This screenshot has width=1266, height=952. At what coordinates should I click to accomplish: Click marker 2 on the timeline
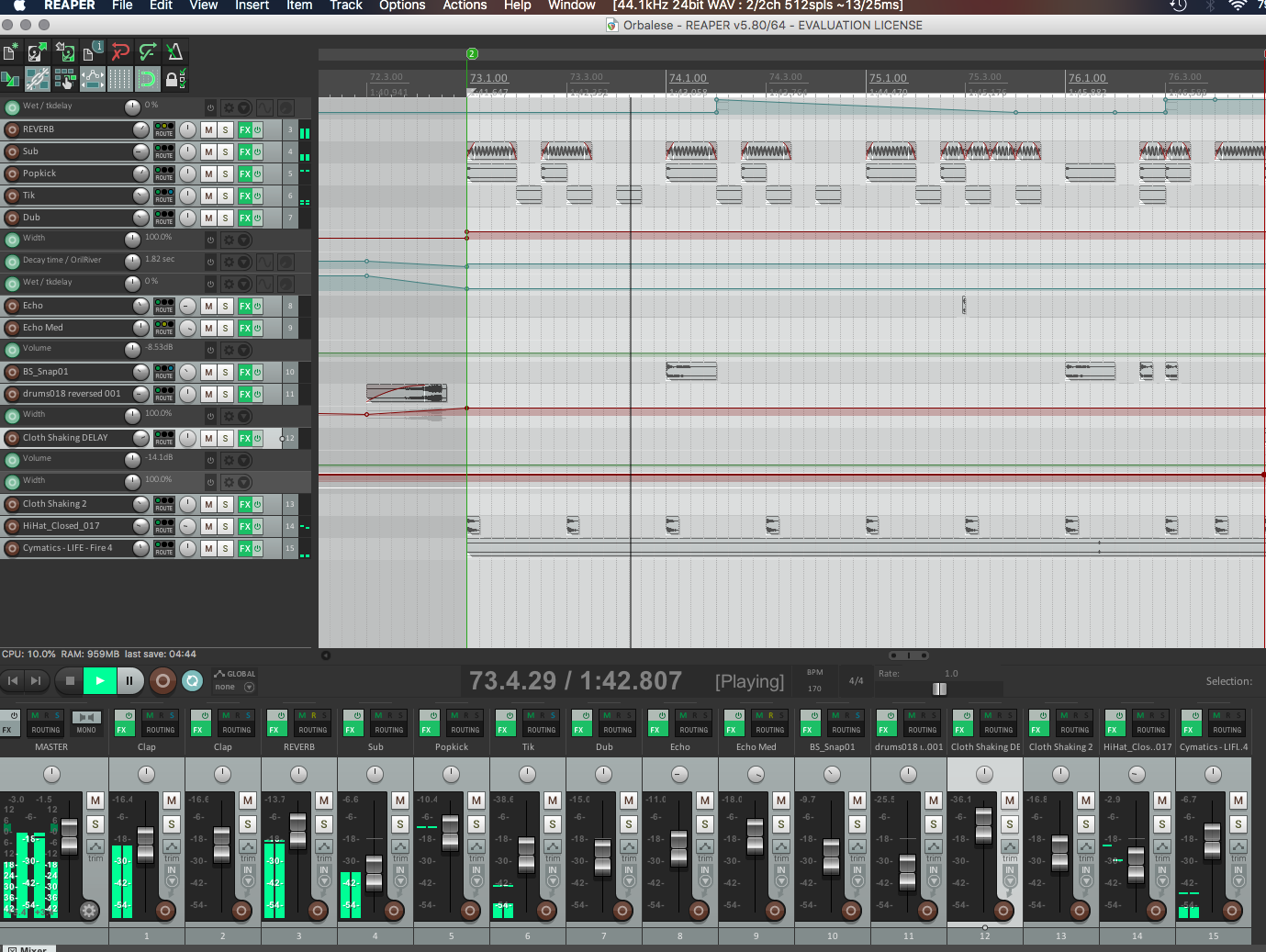click(x=472, y=54)
